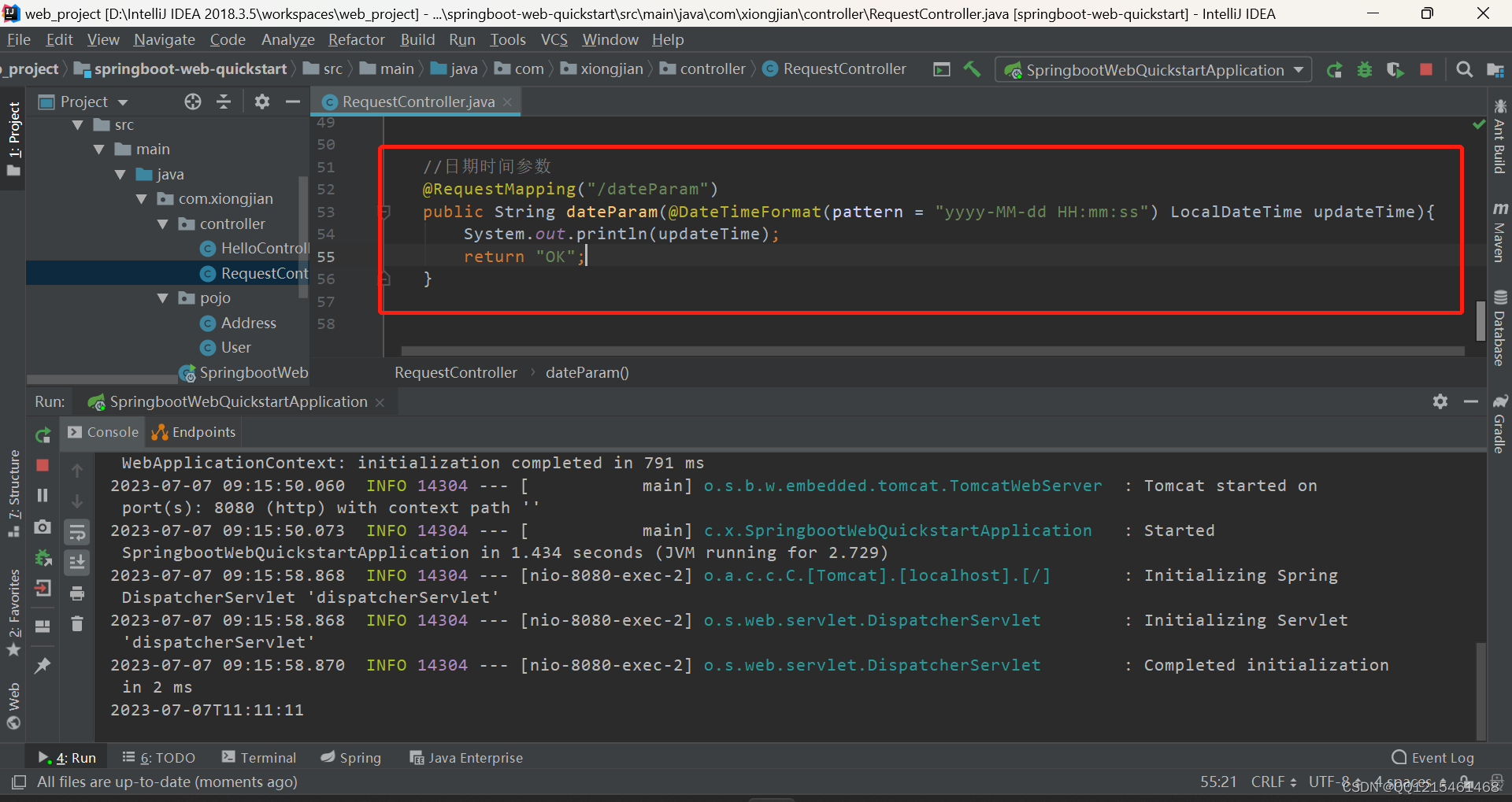Click the Run application icon in top toolbar
This screenshot has height=802, width=1512.
click(x=1334, y=70)
